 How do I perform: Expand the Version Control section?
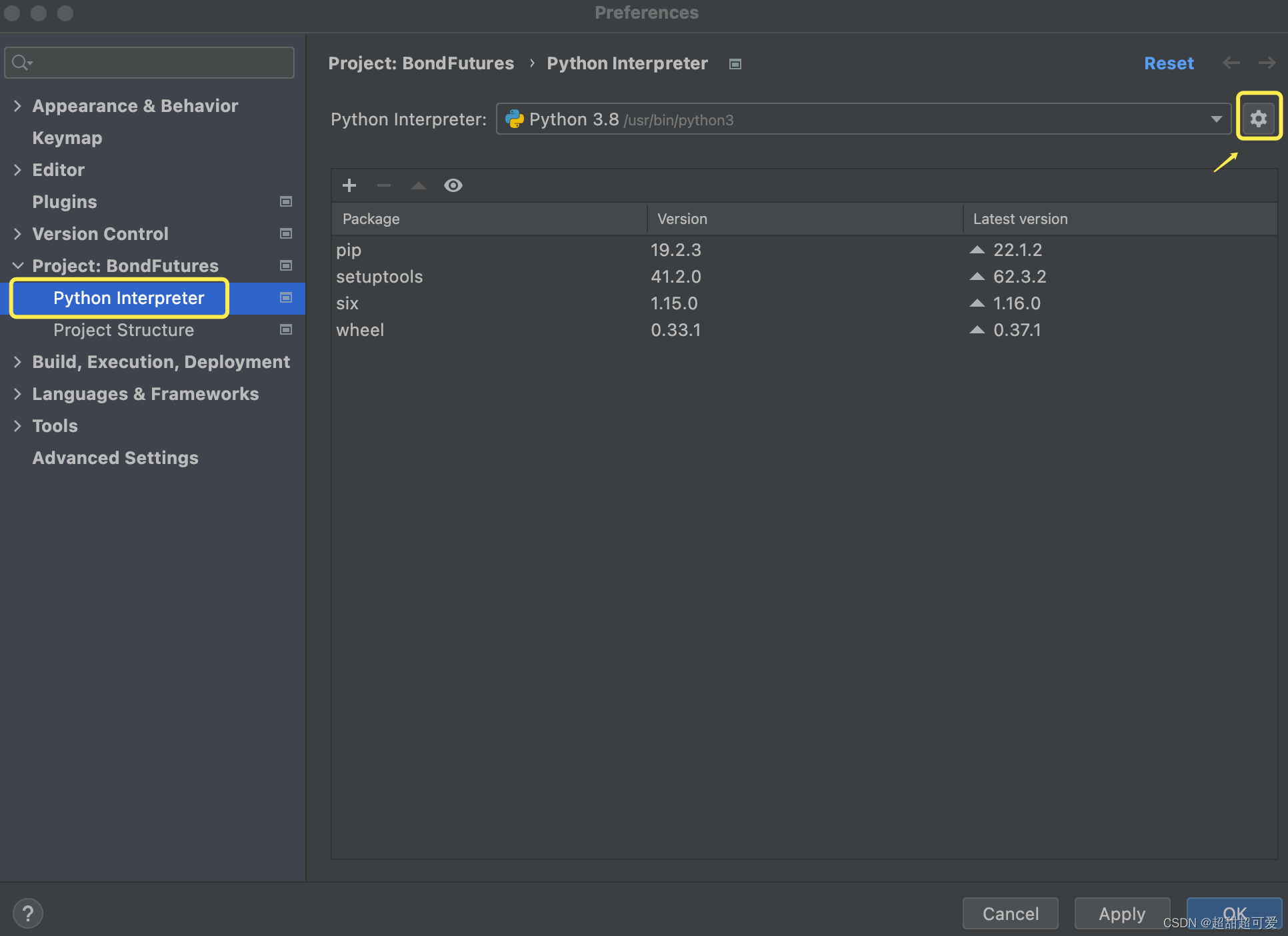click(x=18, y=234)
